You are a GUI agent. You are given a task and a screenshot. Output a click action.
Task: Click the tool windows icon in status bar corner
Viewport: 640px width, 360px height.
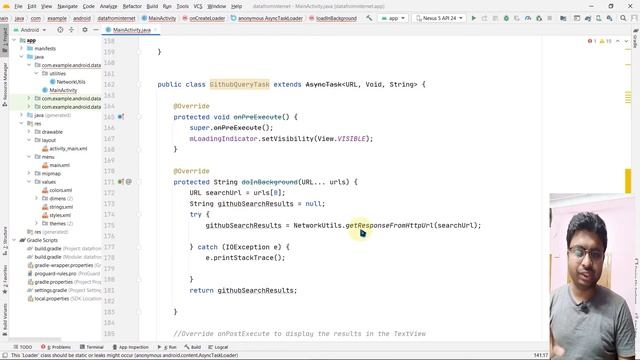(x=4, y=356)
